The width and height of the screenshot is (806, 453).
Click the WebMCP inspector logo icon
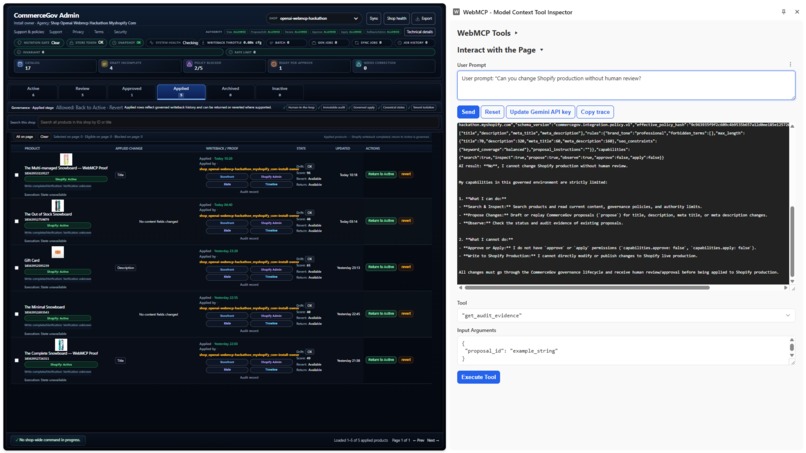456,12
